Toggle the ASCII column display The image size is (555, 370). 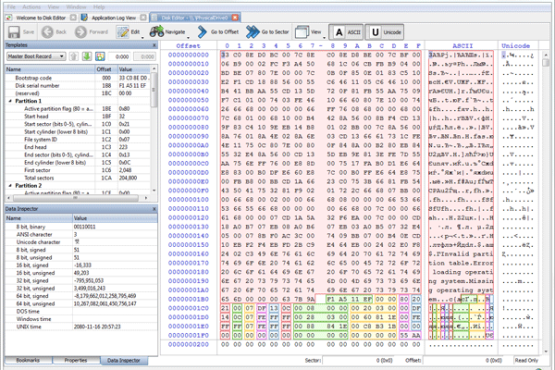tap(346, 32)
